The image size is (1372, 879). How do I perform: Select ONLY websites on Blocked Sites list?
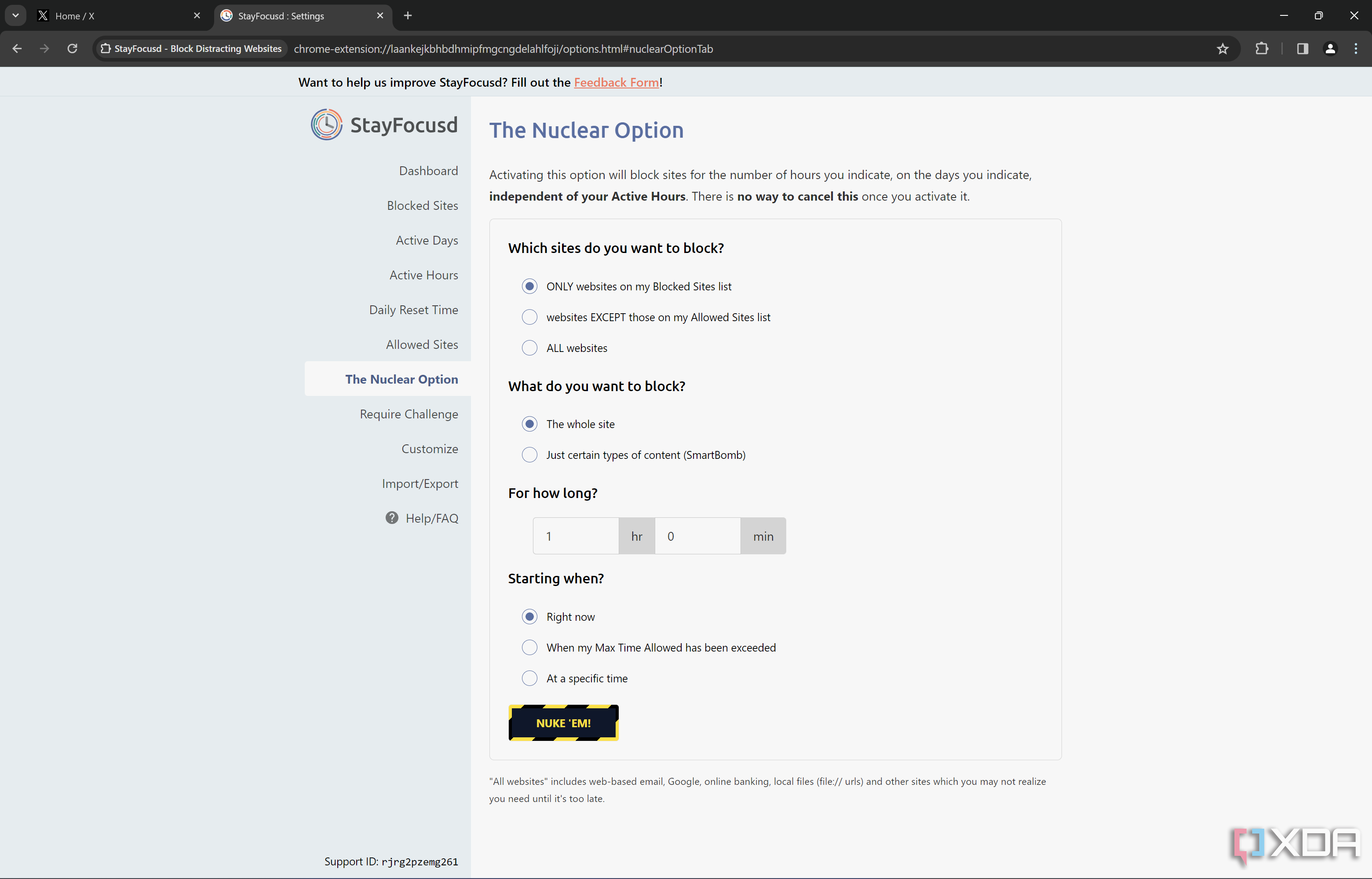tap(529, 286)
